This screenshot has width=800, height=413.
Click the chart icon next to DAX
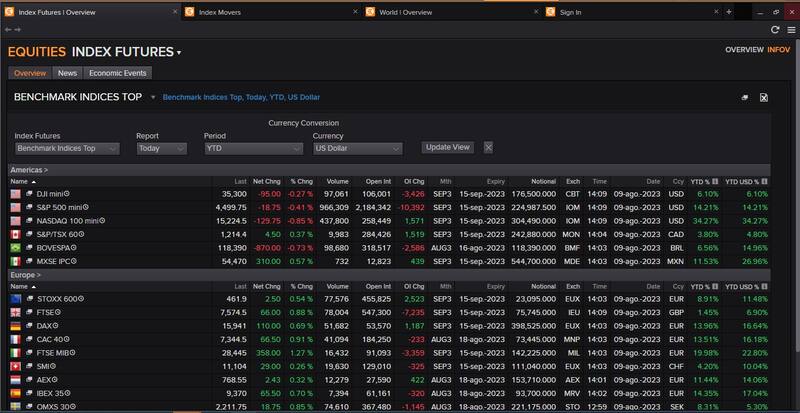click(30, 326)
